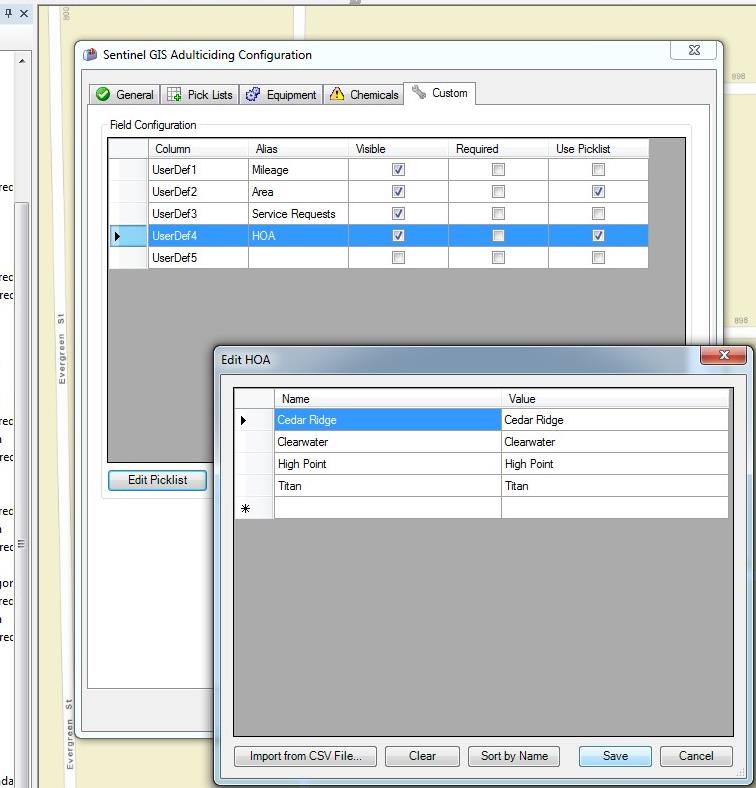This screenshot has width=756, height=788.
Task: Select the UserDef3 column cell
Action: pos(198,214)
